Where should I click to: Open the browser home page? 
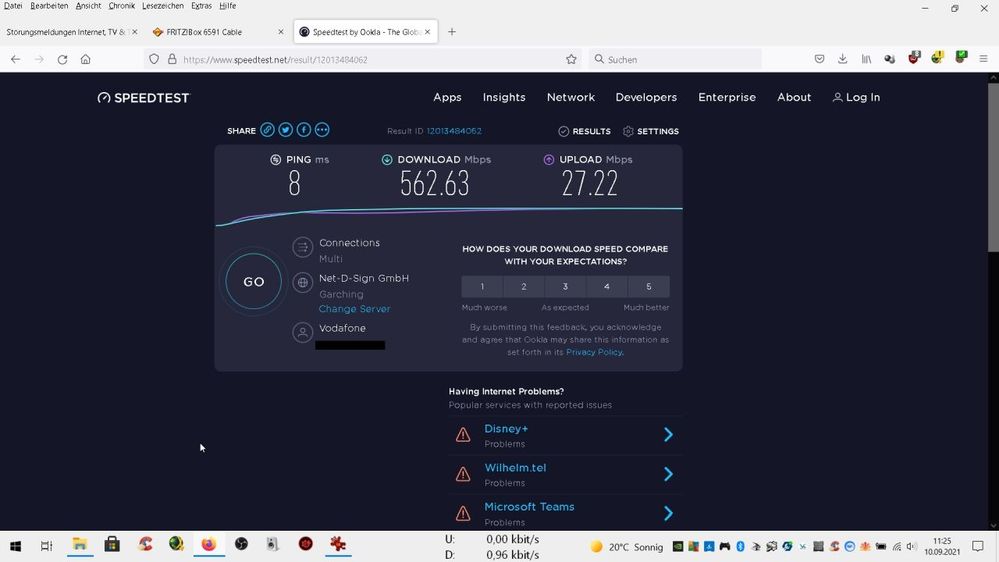coord(85,59)
